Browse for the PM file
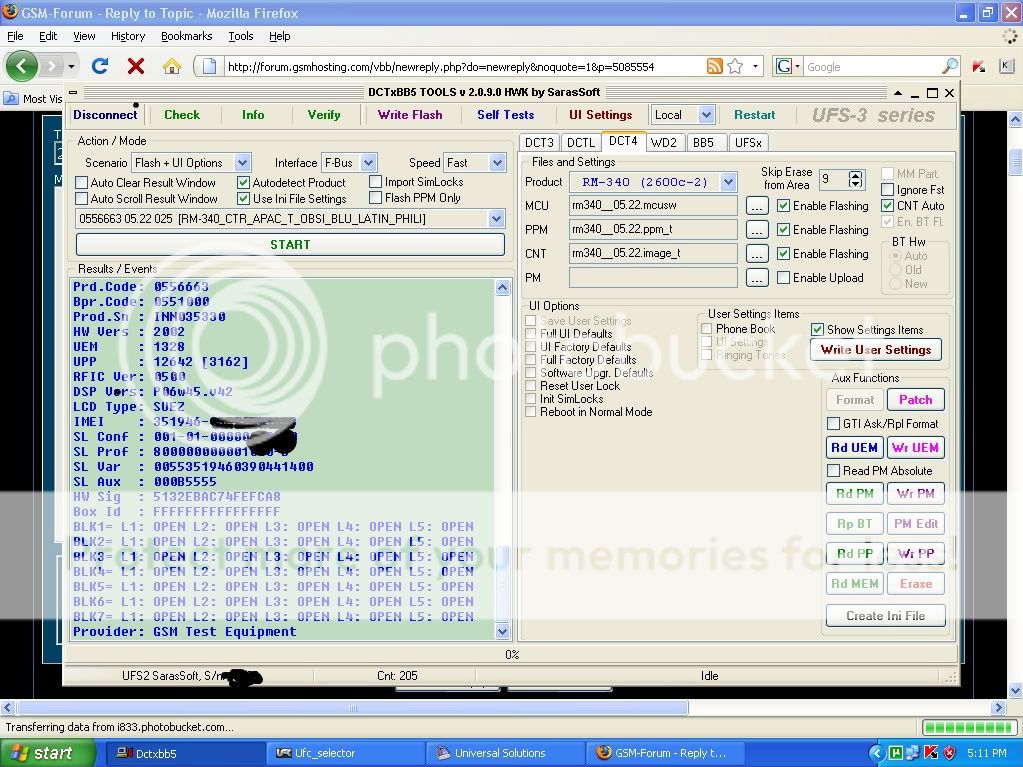 [756, 278]
